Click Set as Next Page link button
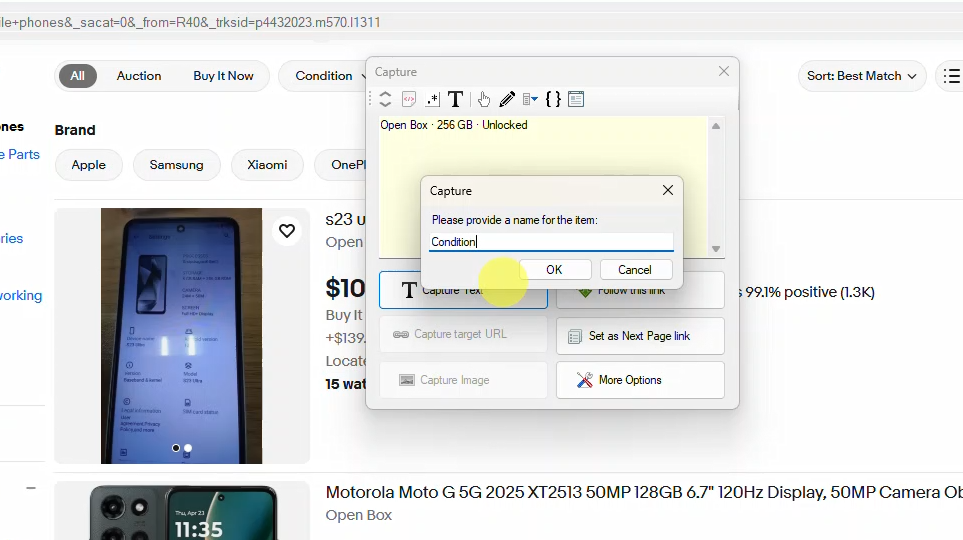This screenshot has height=540, width=963. click(640, 336)
